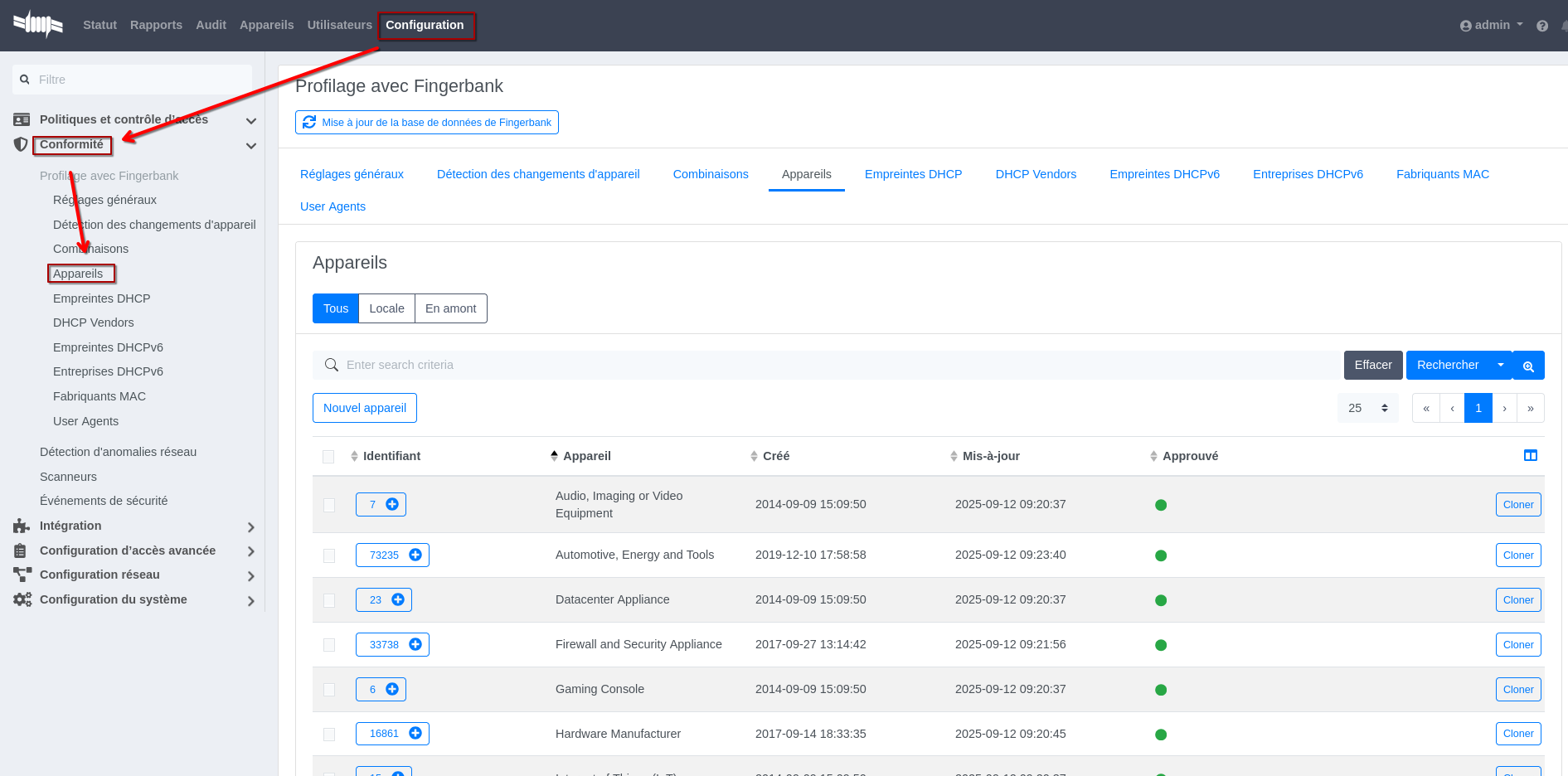Click the Effacer button
Viewport: 1568px width, 776px height.
click(1373, 365)
